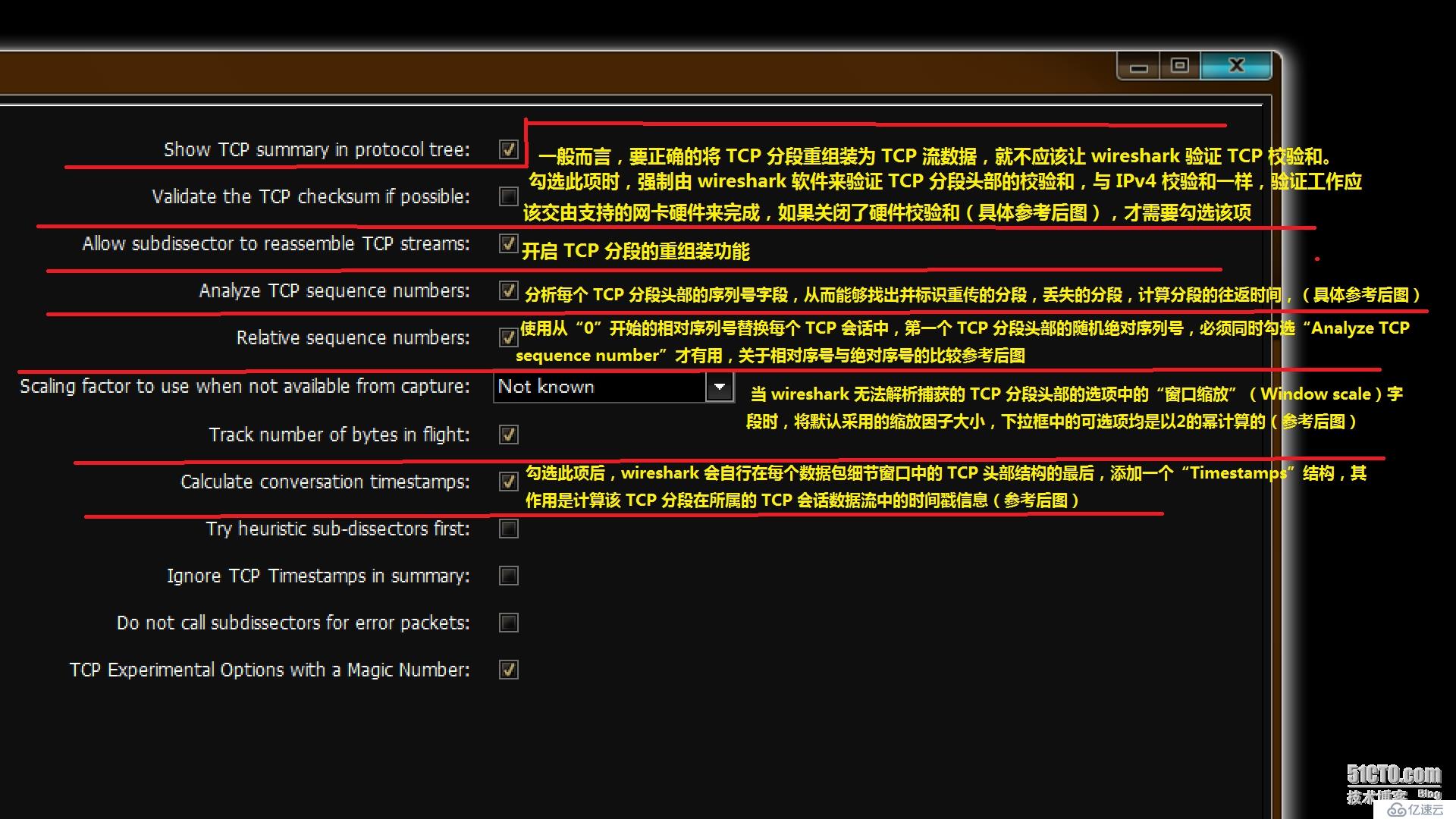Image resolution: width=1456 pixels, height=819 pixels.
Task: Click 'Try heuristic sub-dissectors first:' label
Action: point(338,529)
